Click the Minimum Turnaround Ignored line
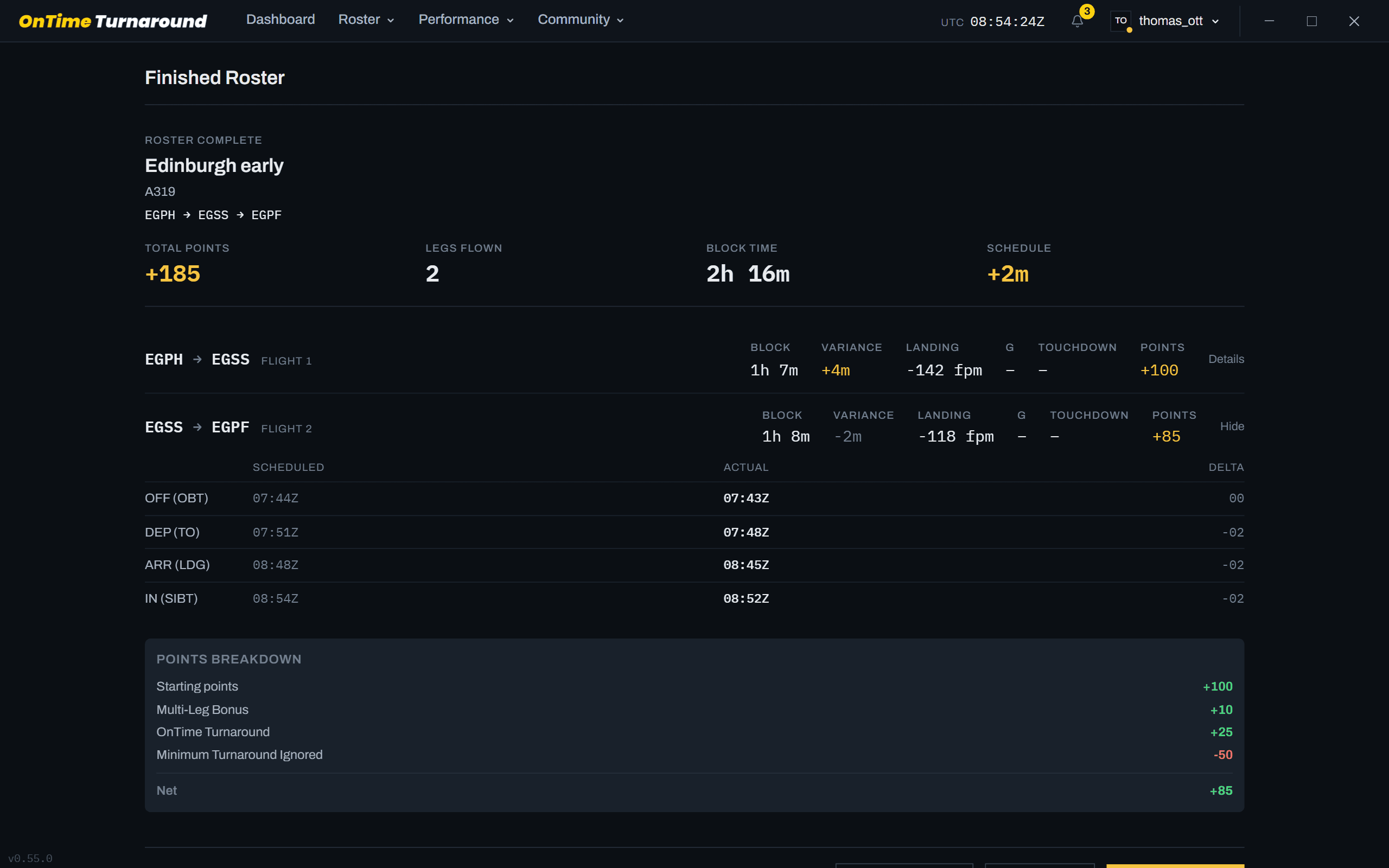1389x868 pixels. pos(694,755)
